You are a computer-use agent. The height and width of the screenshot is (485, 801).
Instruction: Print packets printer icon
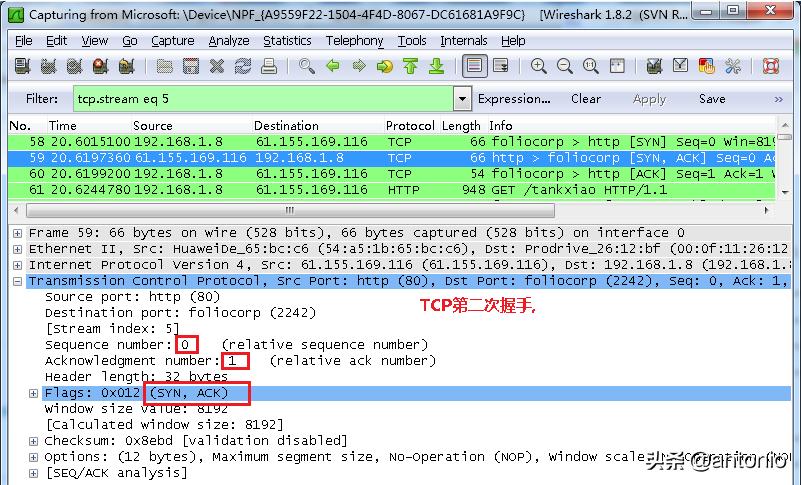coord(269,66)
